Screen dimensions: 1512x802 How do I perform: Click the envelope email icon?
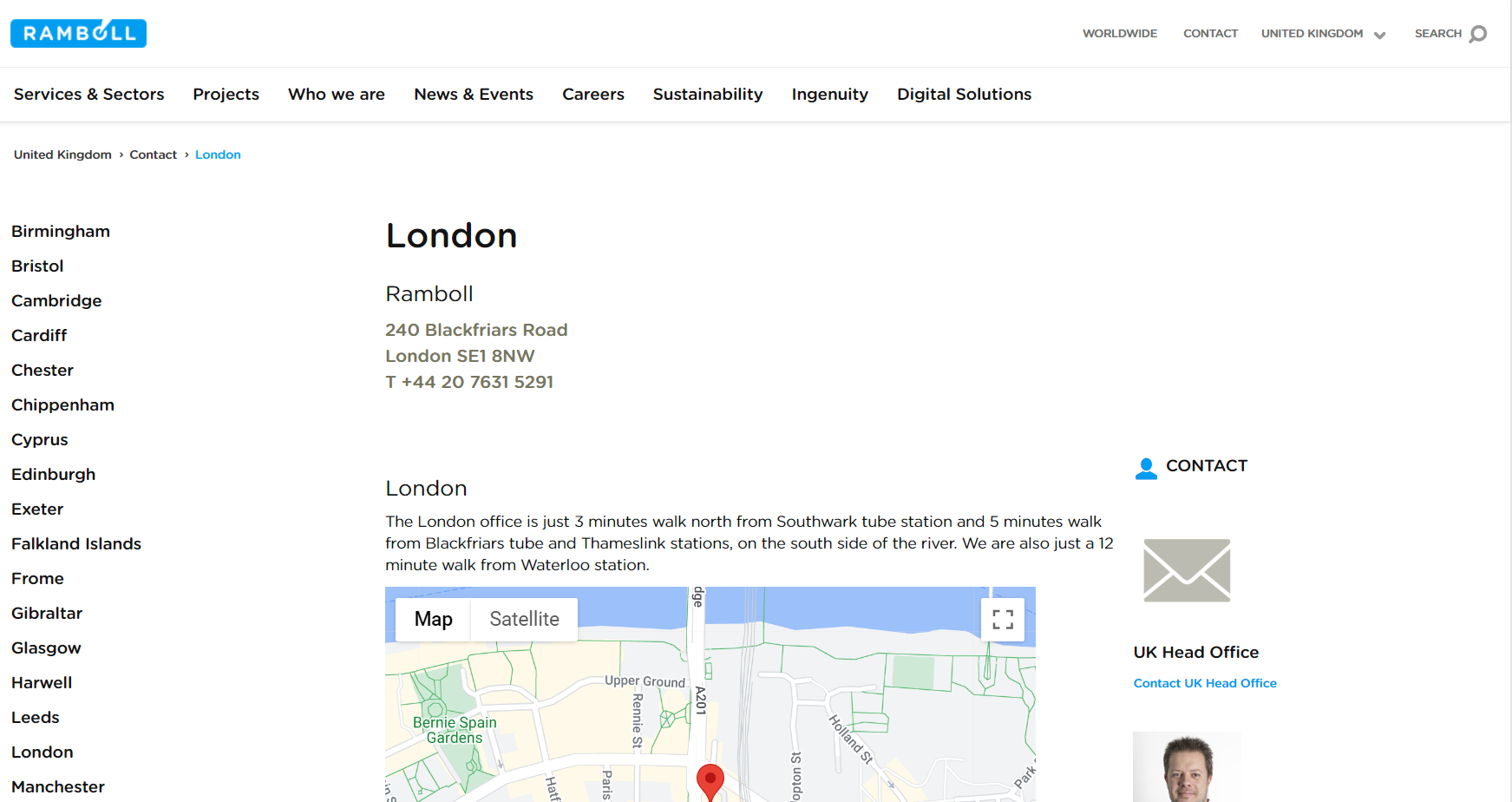pyautogui.click(x=1187, y=570)
